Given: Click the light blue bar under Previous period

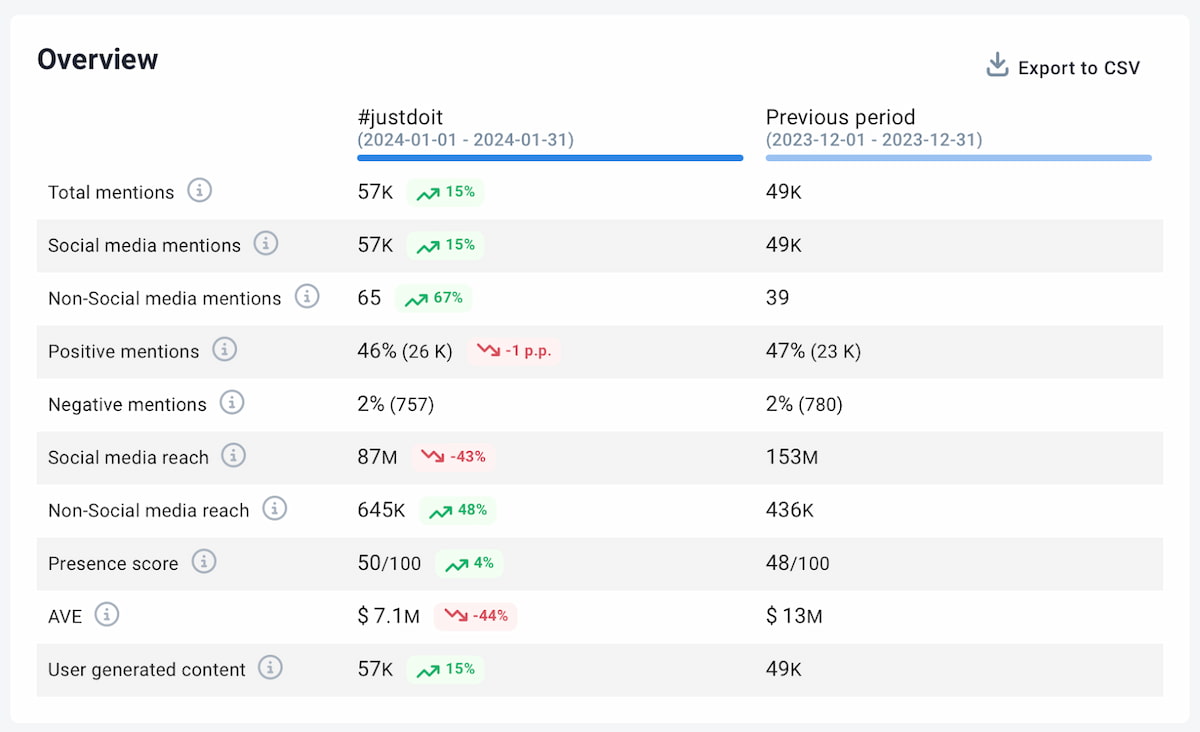Looking at the screenshot, I should [x=958, y=157].
